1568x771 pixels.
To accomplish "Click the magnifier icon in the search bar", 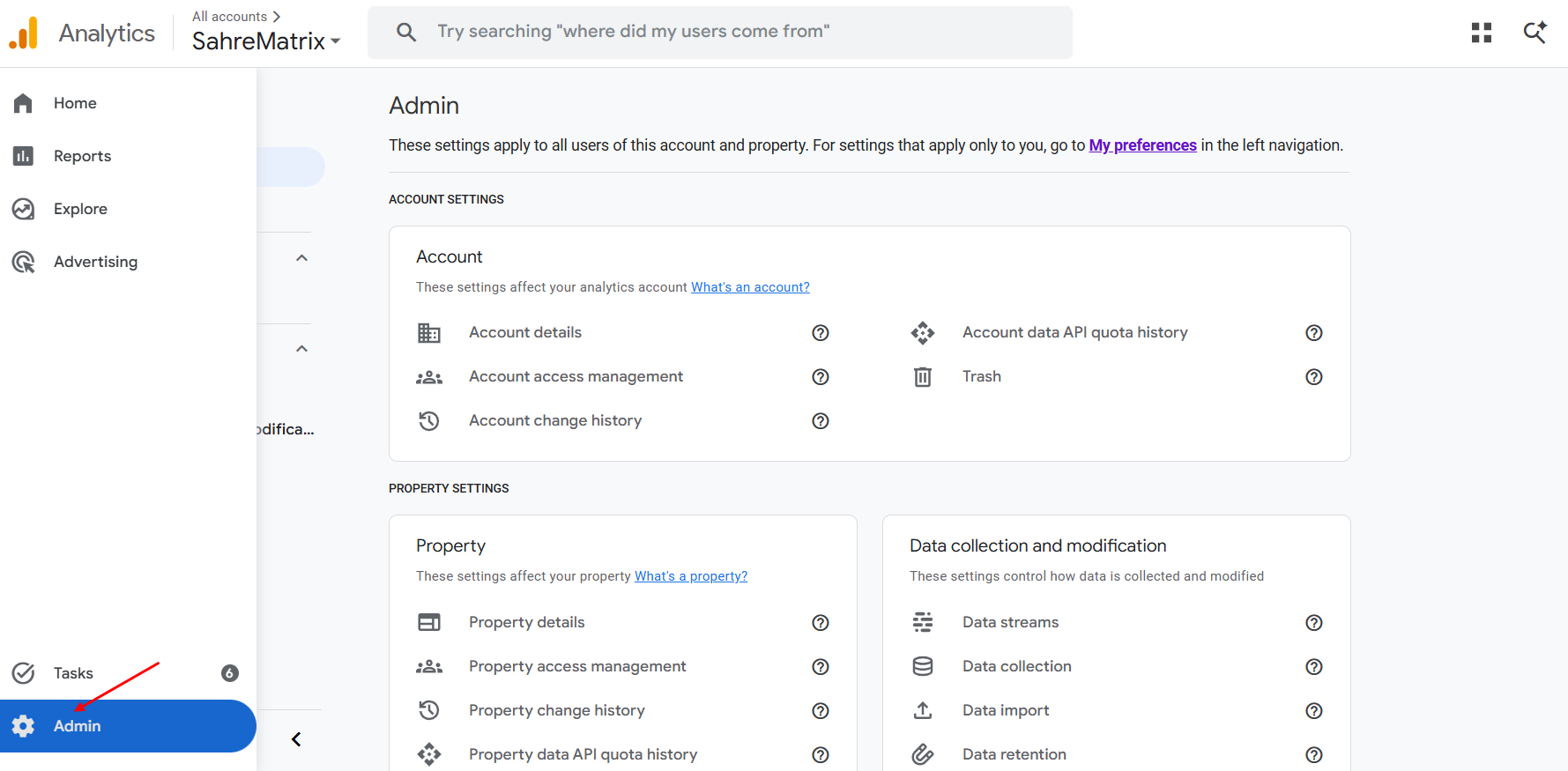I will 406,33.
